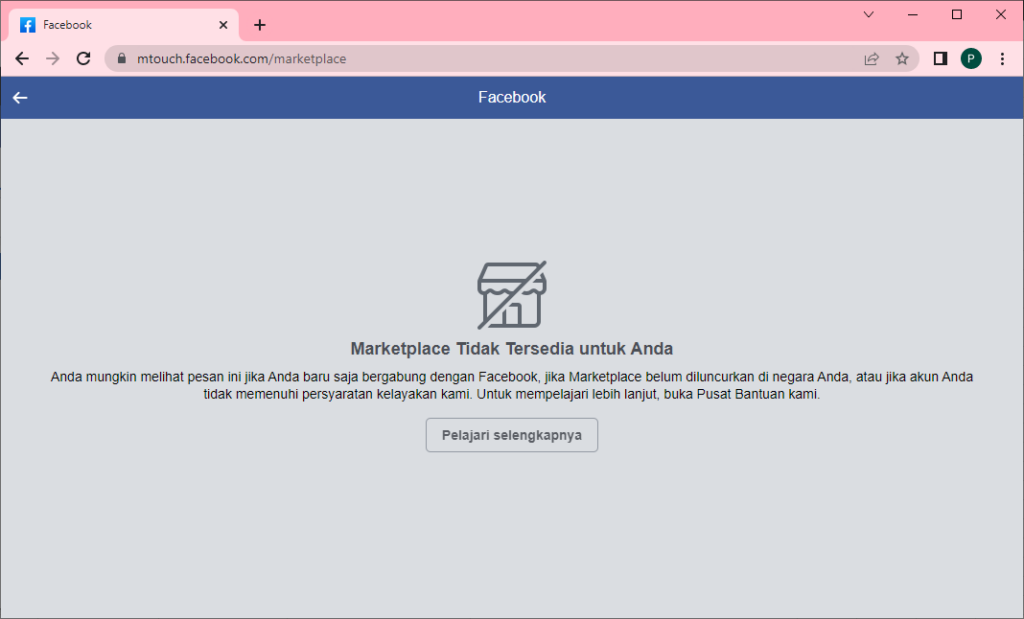Viewport: 1024px width, 619px height.
Task: Click the greyed-out forward navigation icon
Action: 52,58
